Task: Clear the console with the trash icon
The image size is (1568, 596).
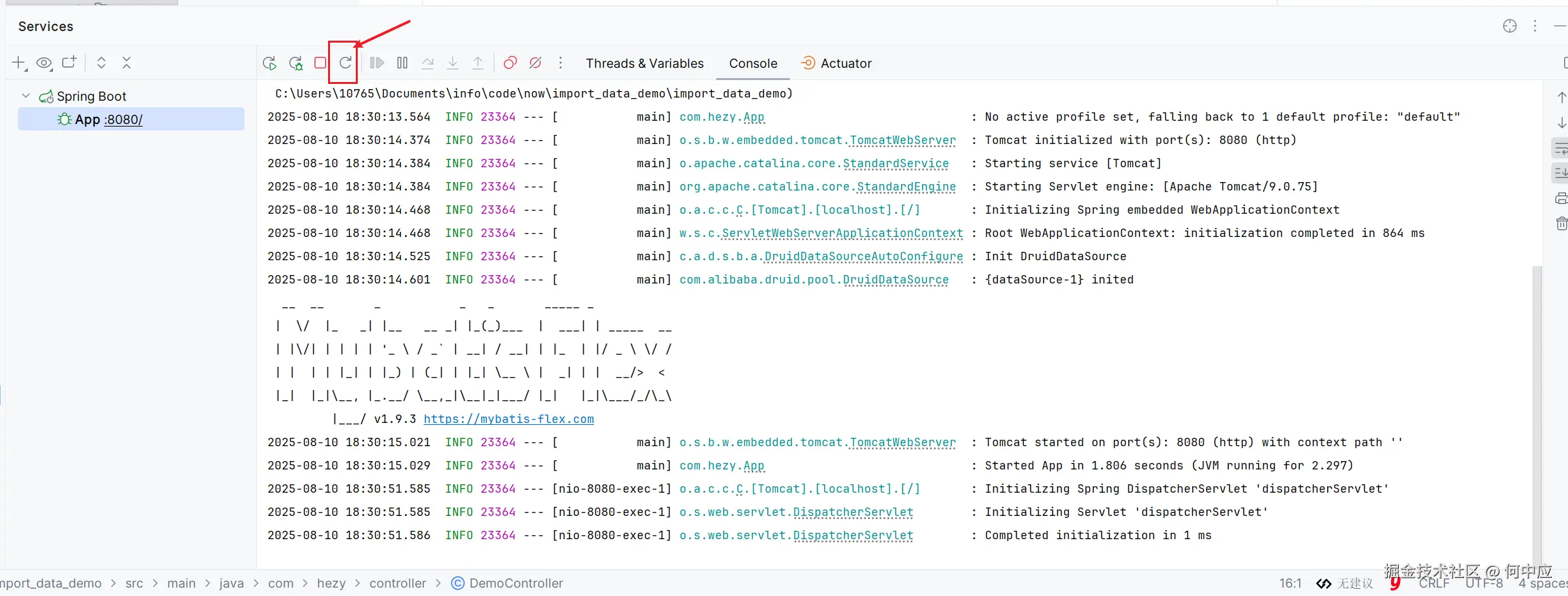Action: [x=1562, y=223]
